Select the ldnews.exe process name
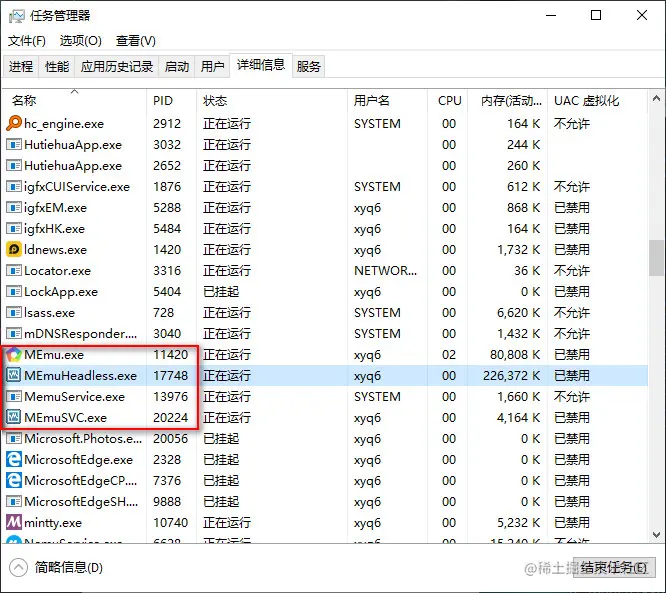 click(x=55, y=249)
